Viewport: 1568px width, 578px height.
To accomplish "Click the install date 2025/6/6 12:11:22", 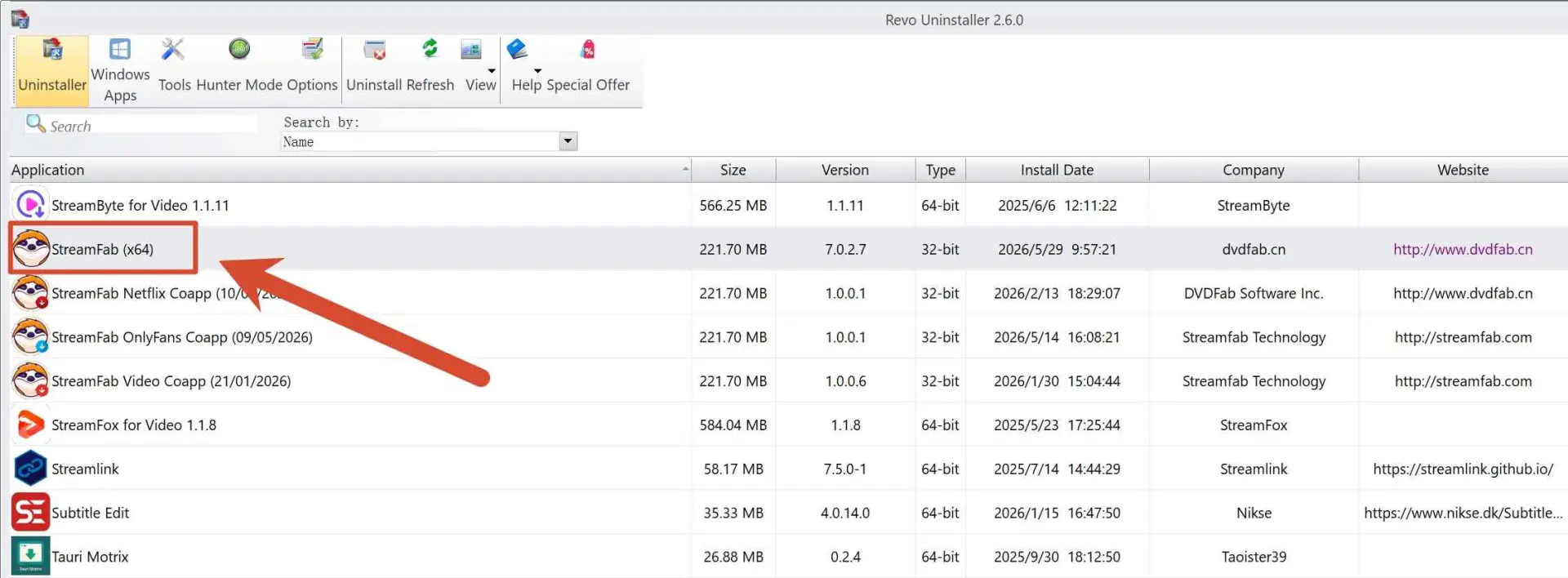I will pos(1057,205).
